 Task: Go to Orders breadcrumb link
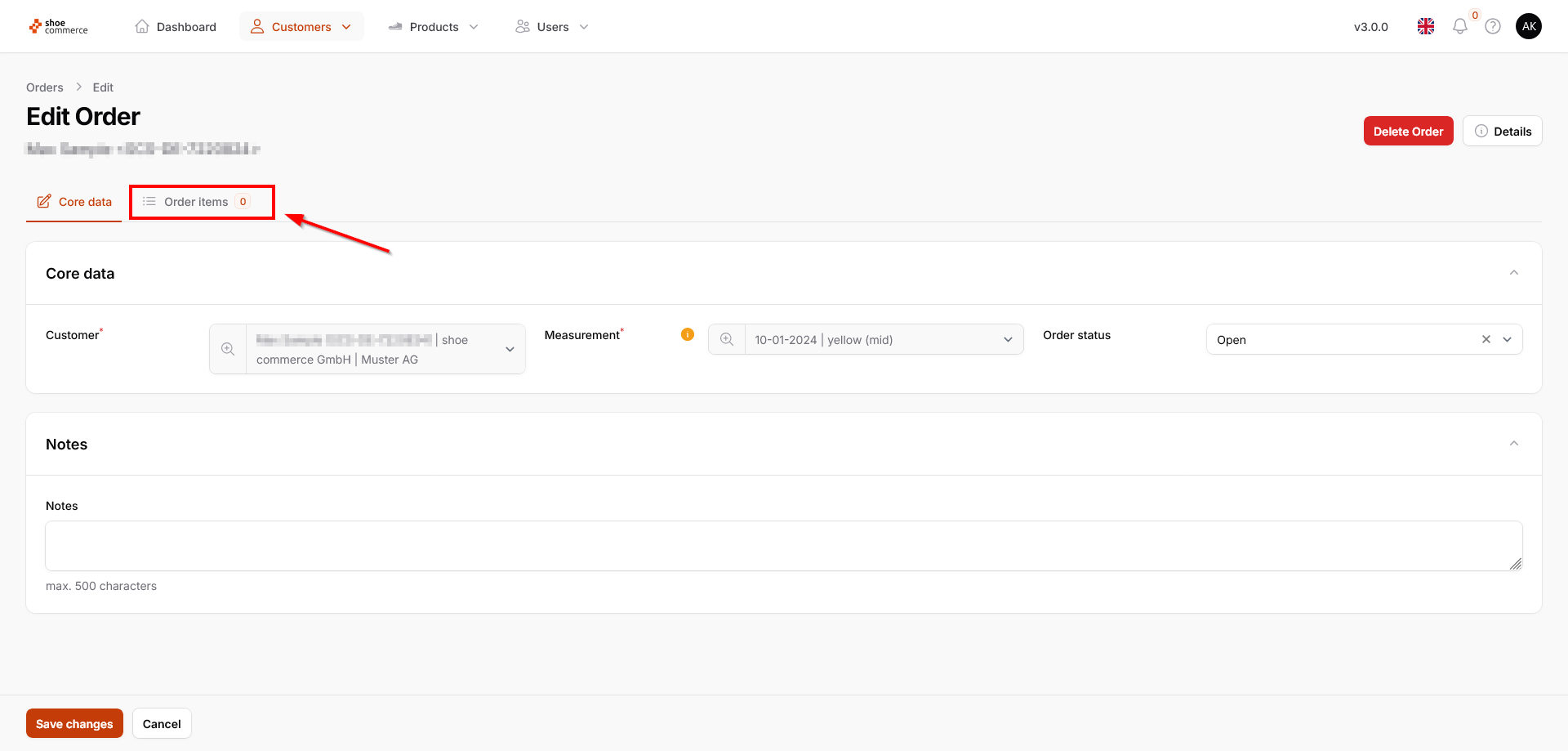point(45,87)
